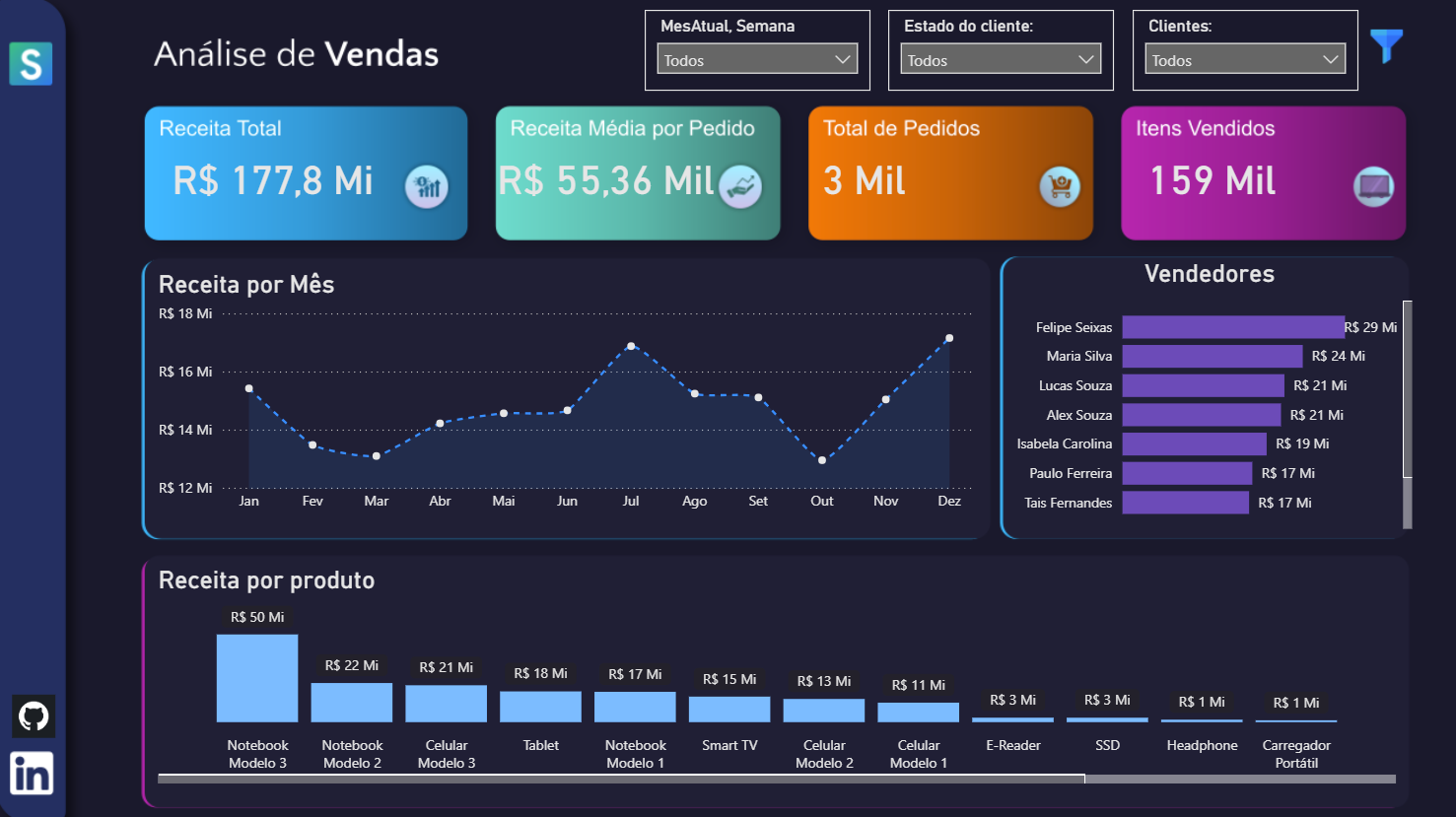Open the MesAtual, Semana dropdown
This screenshot has width=1456, height=817.
[x=756, y=58]
